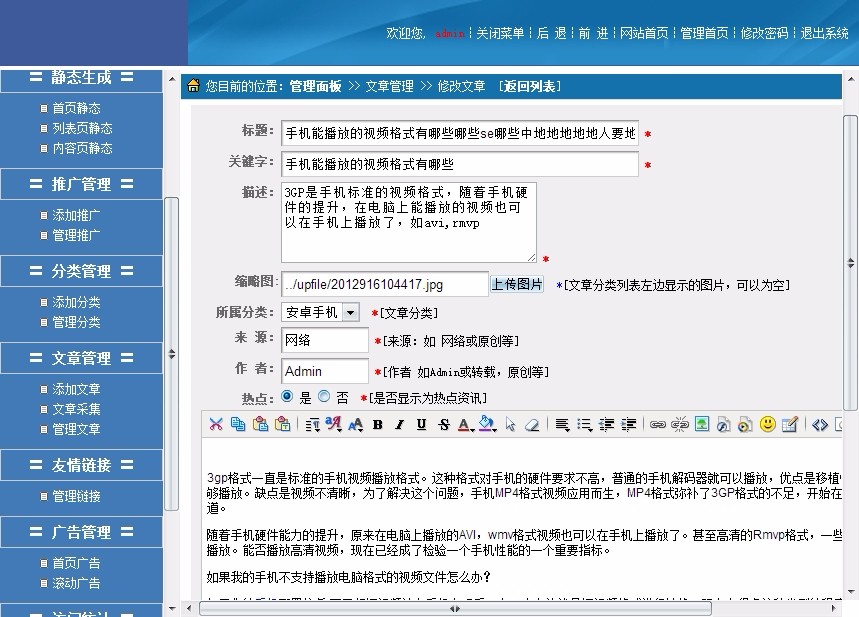Open the font family icon menu
Screen dimensions: 859x617
pyautogui.click(x=333, y=424)
